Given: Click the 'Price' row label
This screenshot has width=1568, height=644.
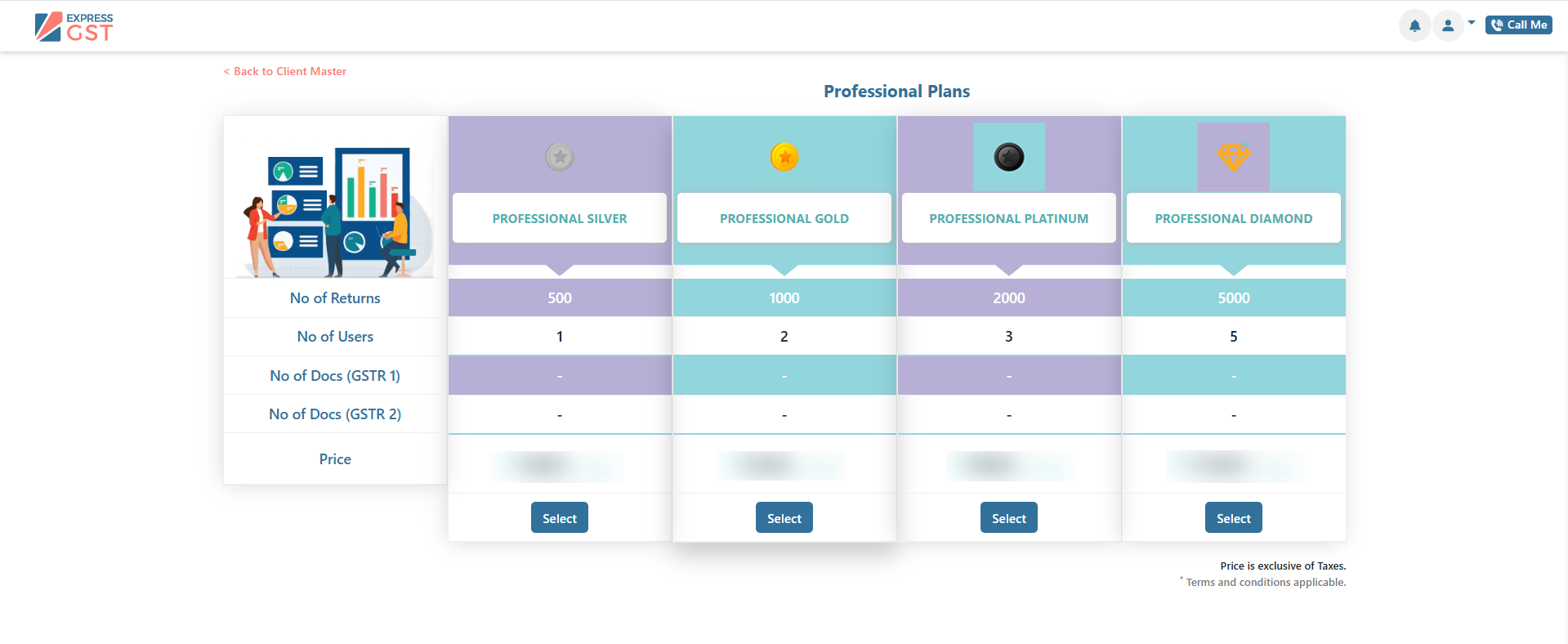Looking at the screenshot, I should click(x=335, y=459).
